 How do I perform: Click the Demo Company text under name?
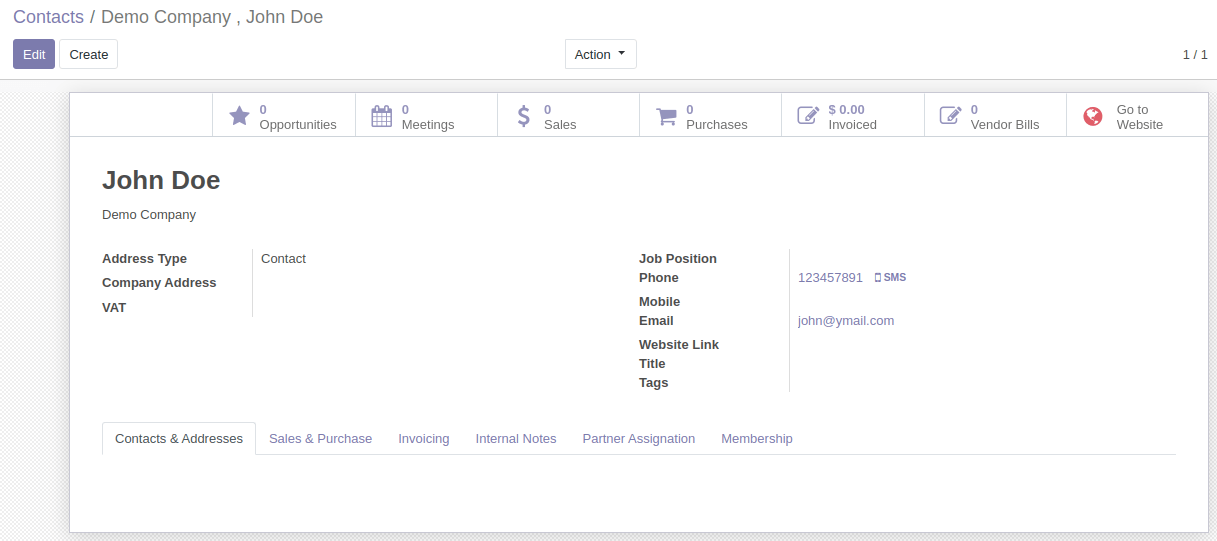(x=149, y=214)
